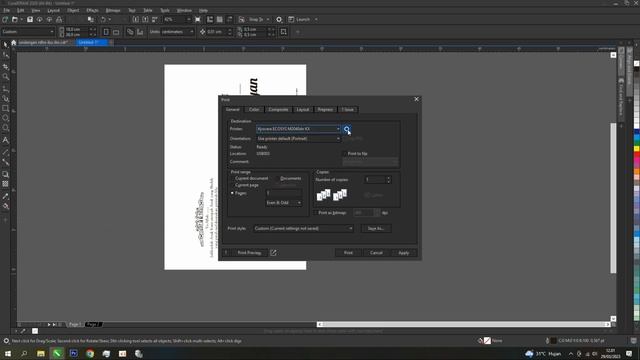Viewport: 640px width, 360px height.
Task: Click the Chrome icon in Windows taskbar
Action: tap(90, 353)
